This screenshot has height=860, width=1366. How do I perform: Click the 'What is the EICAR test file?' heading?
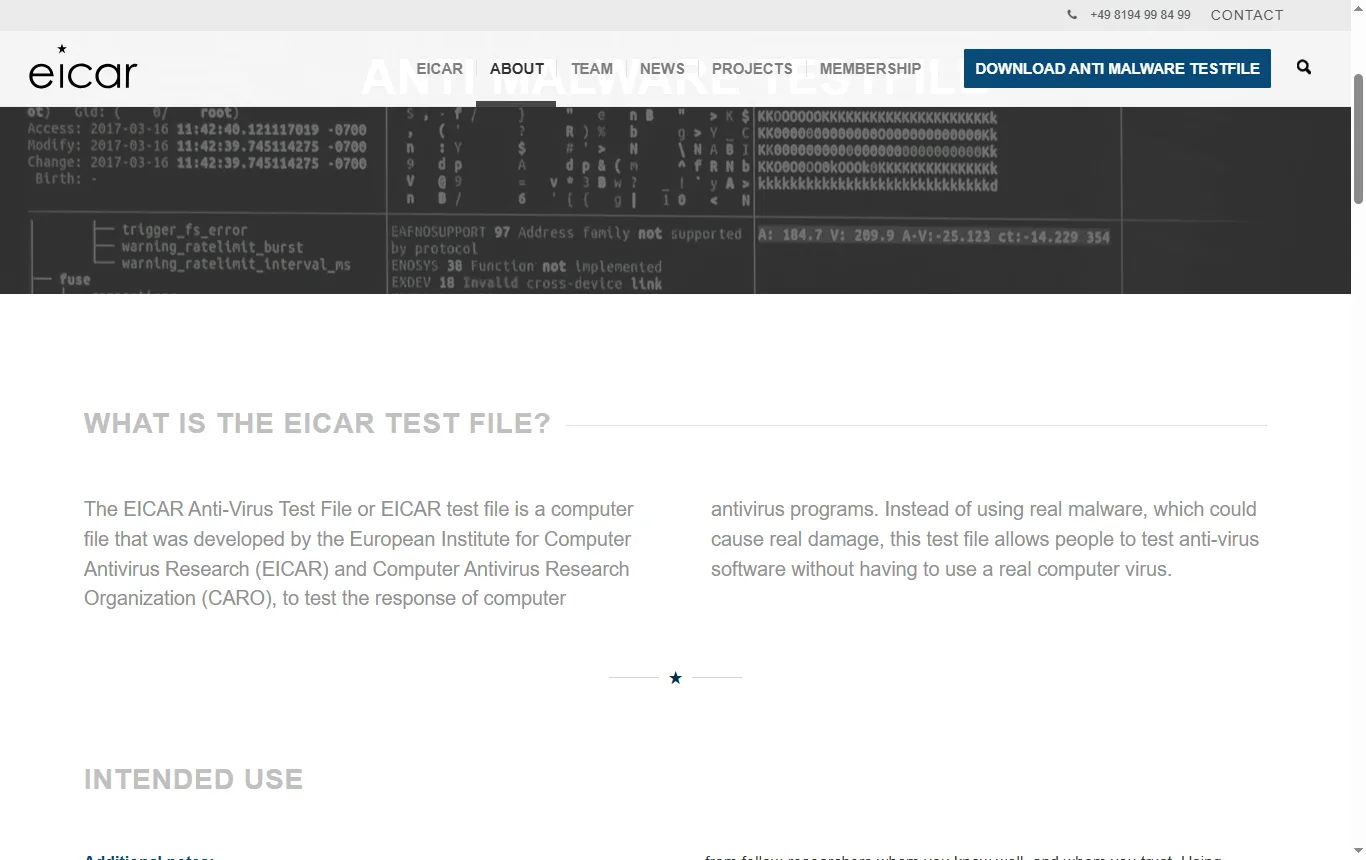317,423
